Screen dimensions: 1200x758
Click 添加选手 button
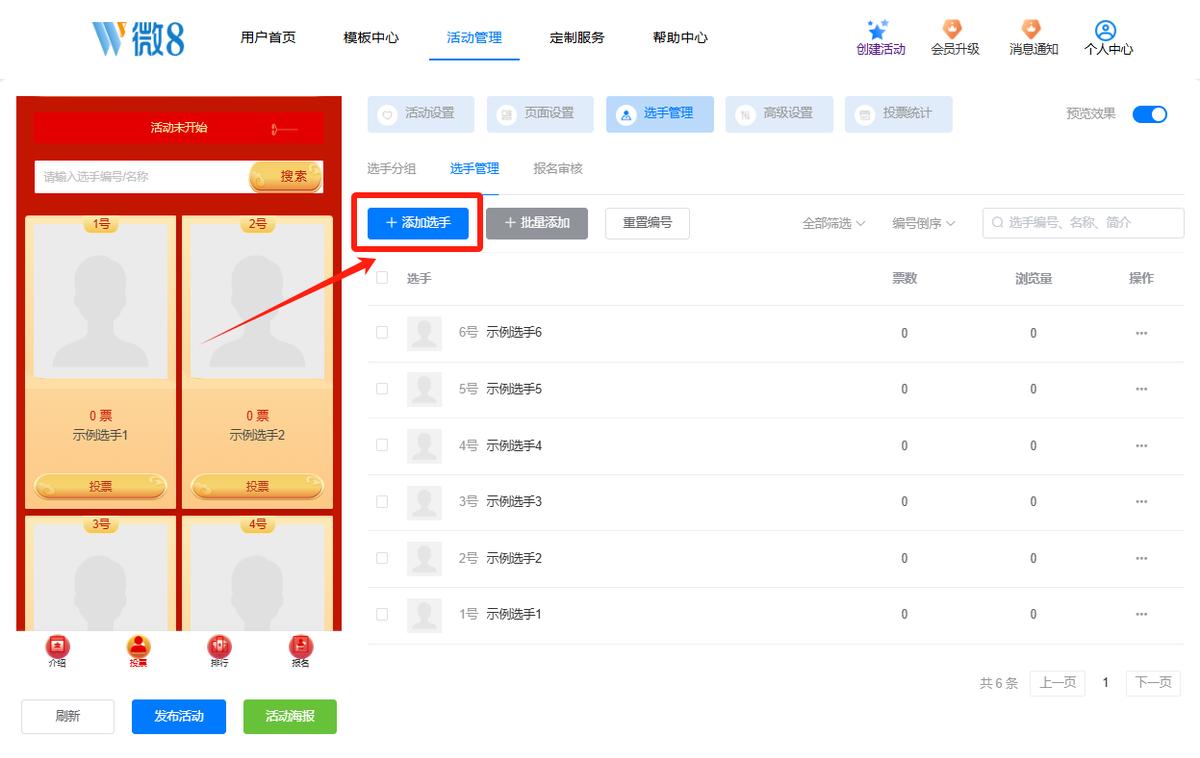point(418,223)
